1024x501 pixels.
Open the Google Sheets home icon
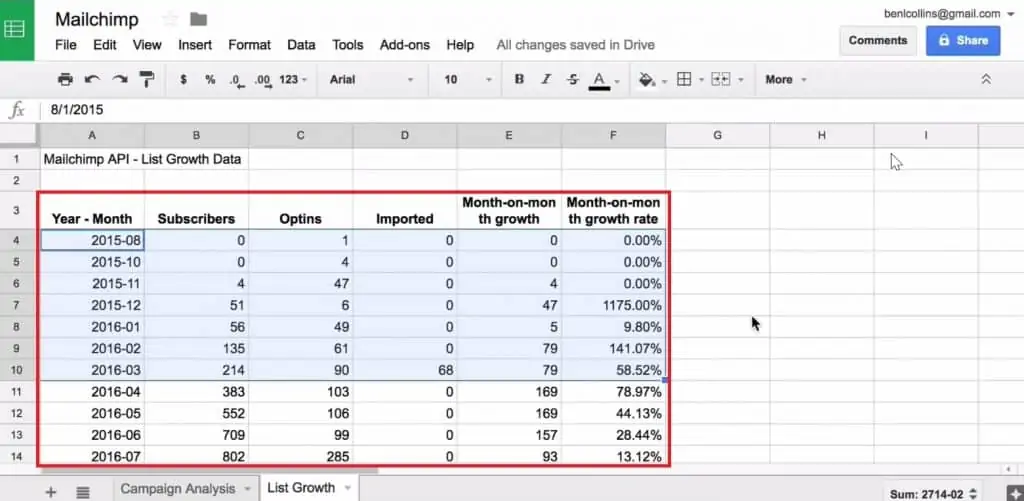click(15, 29)
